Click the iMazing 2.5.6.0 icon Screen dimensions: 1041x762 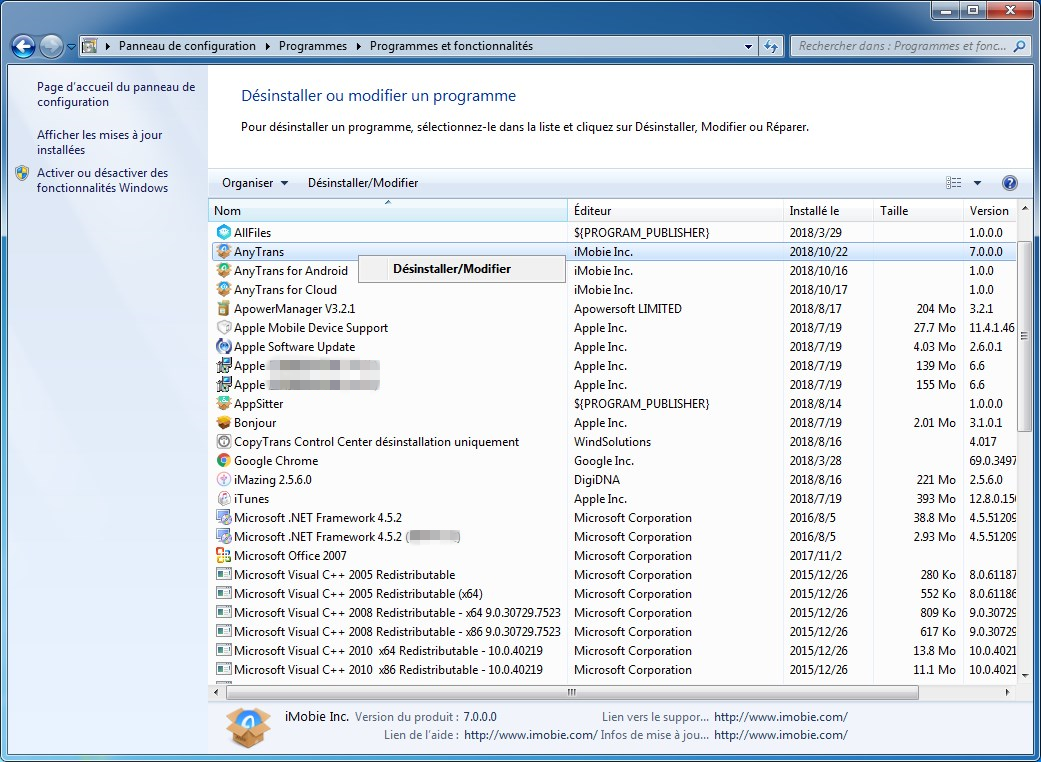tap(224, 479)
